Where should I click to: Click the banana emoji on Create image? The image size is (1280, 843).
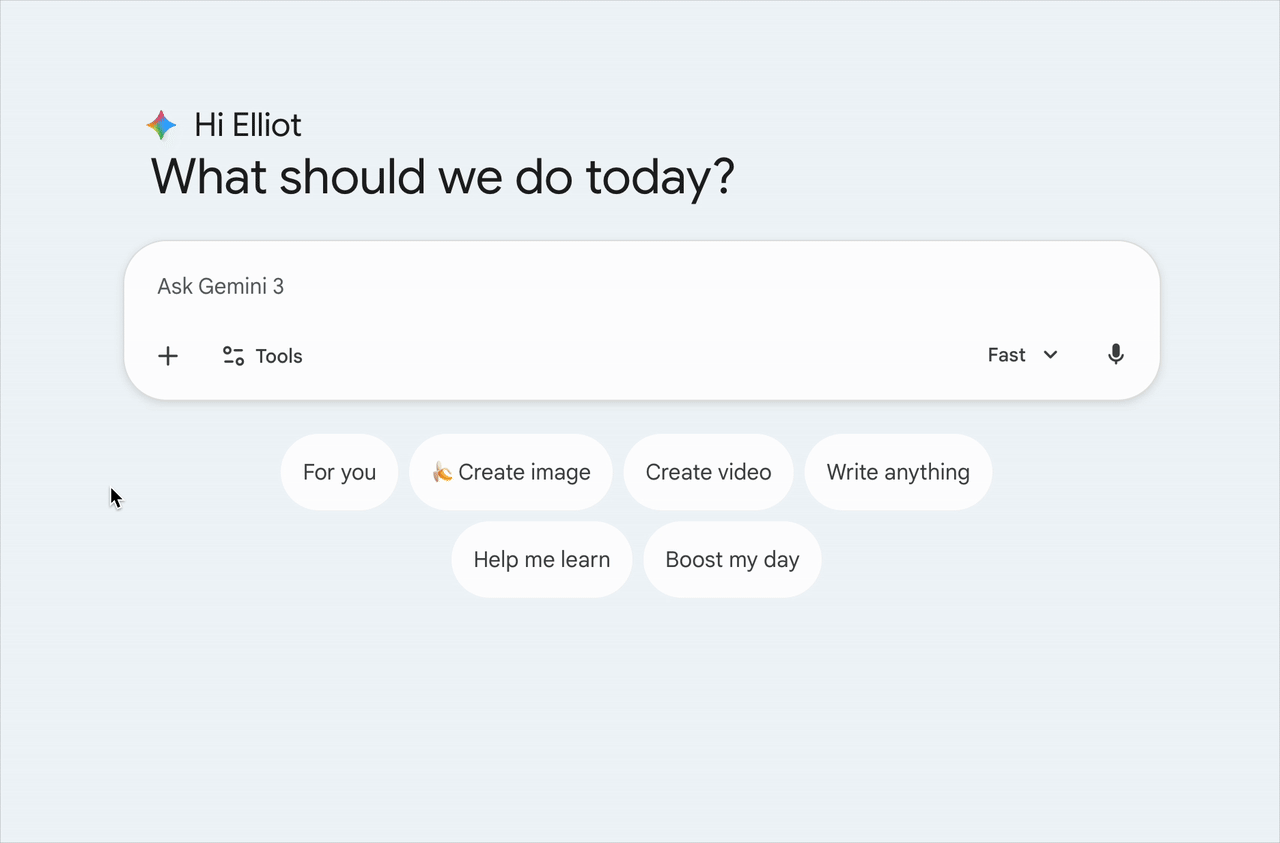click(x=442, y=472)
